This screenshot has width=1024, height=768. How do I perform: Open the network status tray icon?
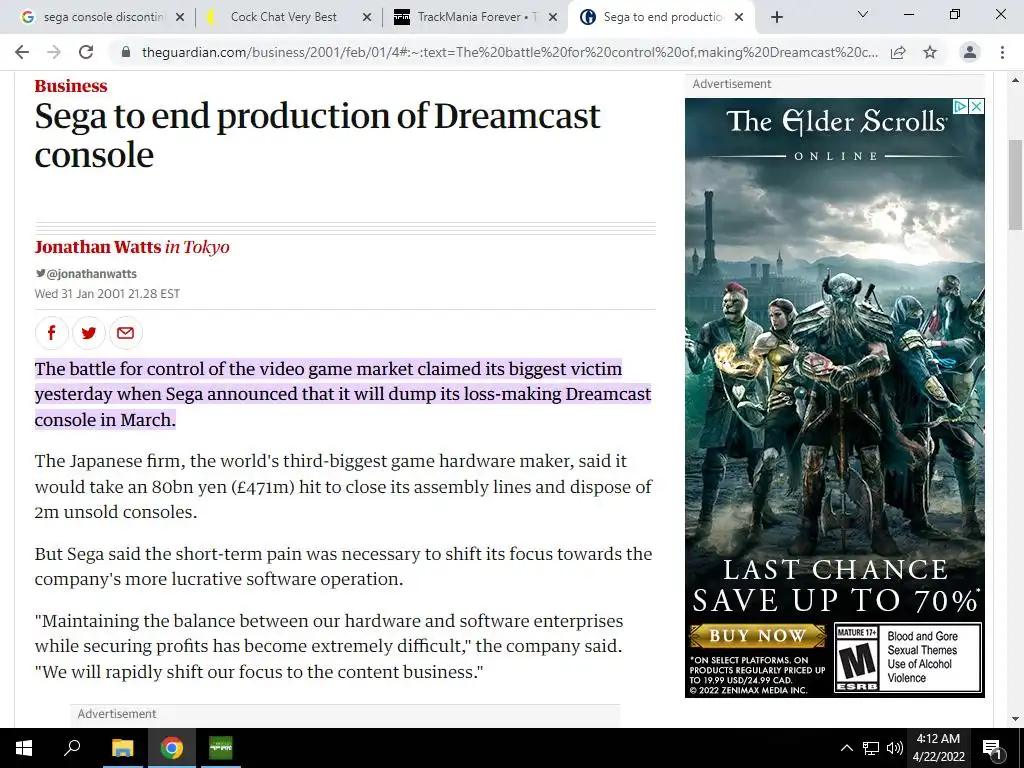tap(871, 748)
